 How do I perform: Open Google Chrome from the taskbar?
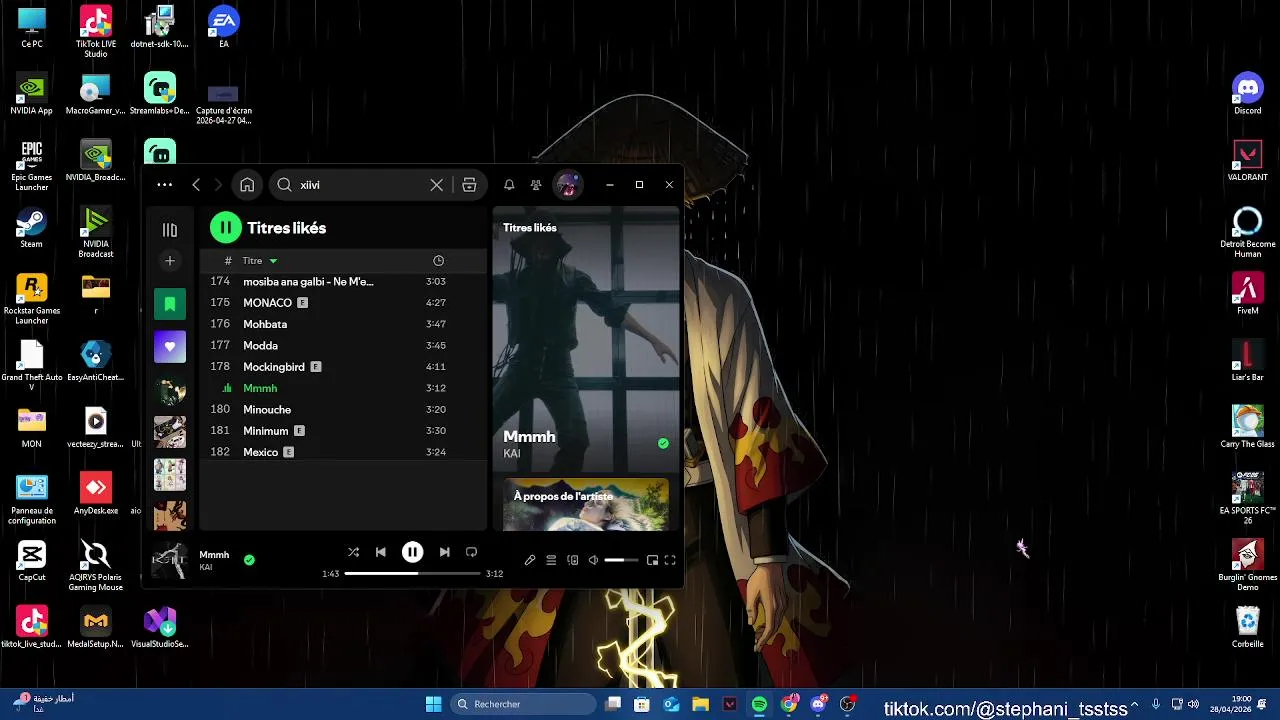(x=789, y=704)
